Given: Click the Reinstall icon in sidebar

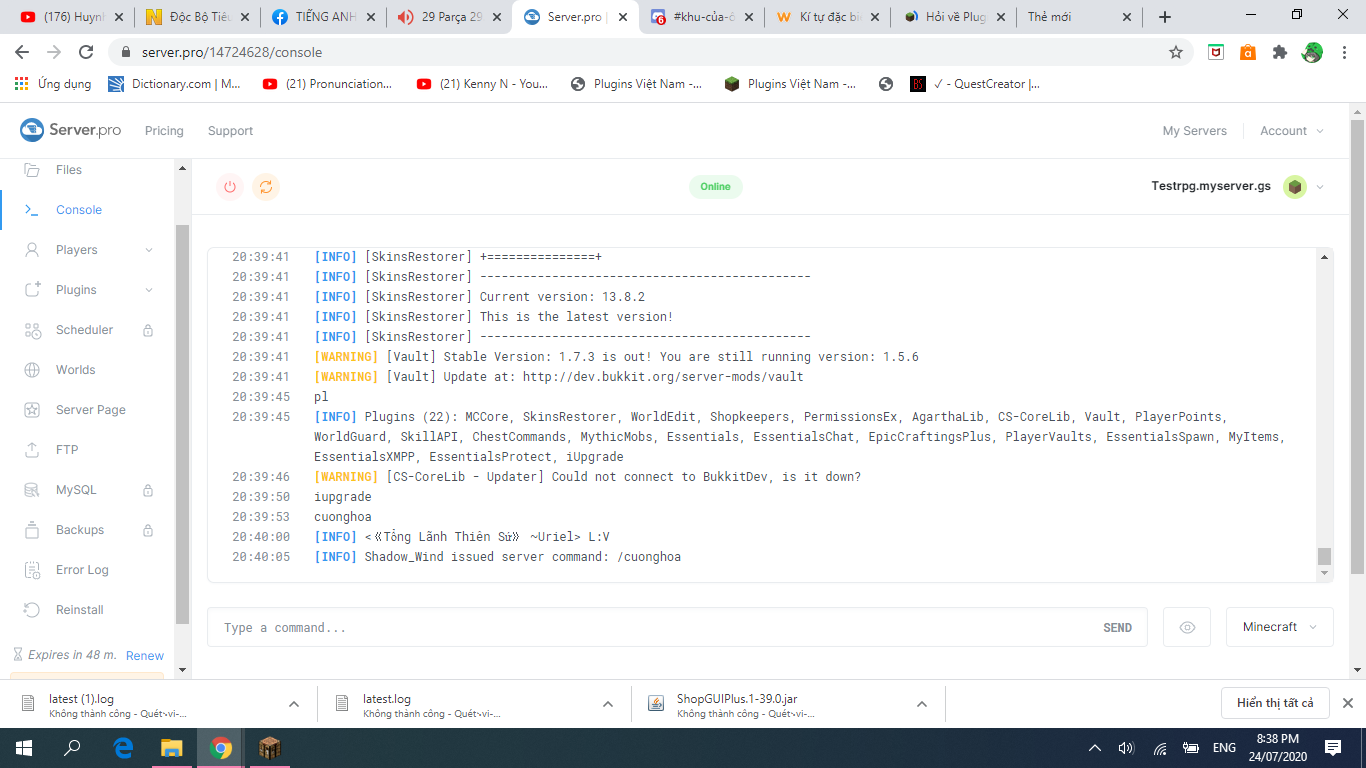Looking at the screenshot, I should click(x=32, y=610).
